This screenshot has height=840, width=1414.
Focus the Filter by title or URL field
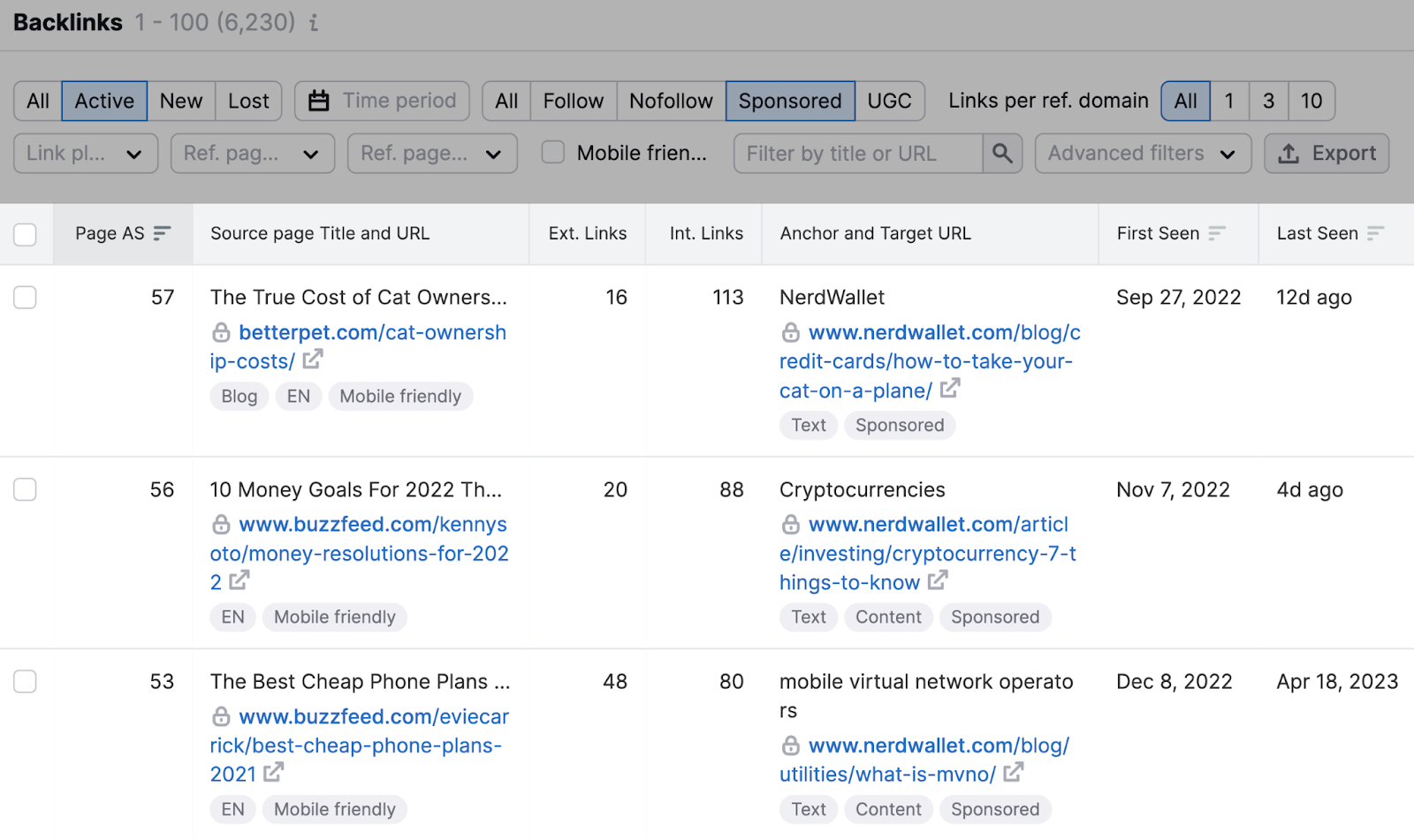[858, 154]
